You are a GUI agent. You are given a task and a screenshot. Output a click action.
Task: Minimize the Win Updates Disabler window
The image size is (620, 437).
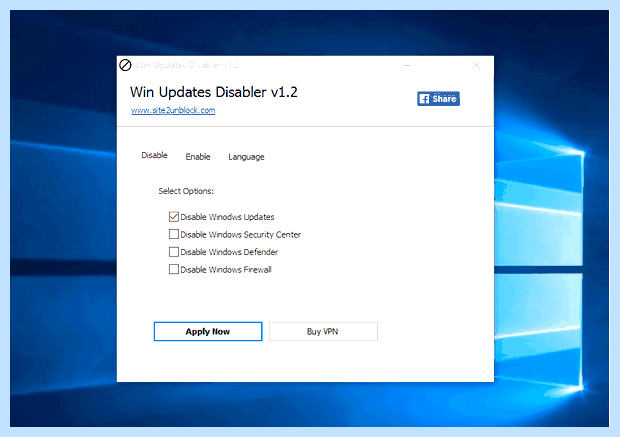point(406,65)
